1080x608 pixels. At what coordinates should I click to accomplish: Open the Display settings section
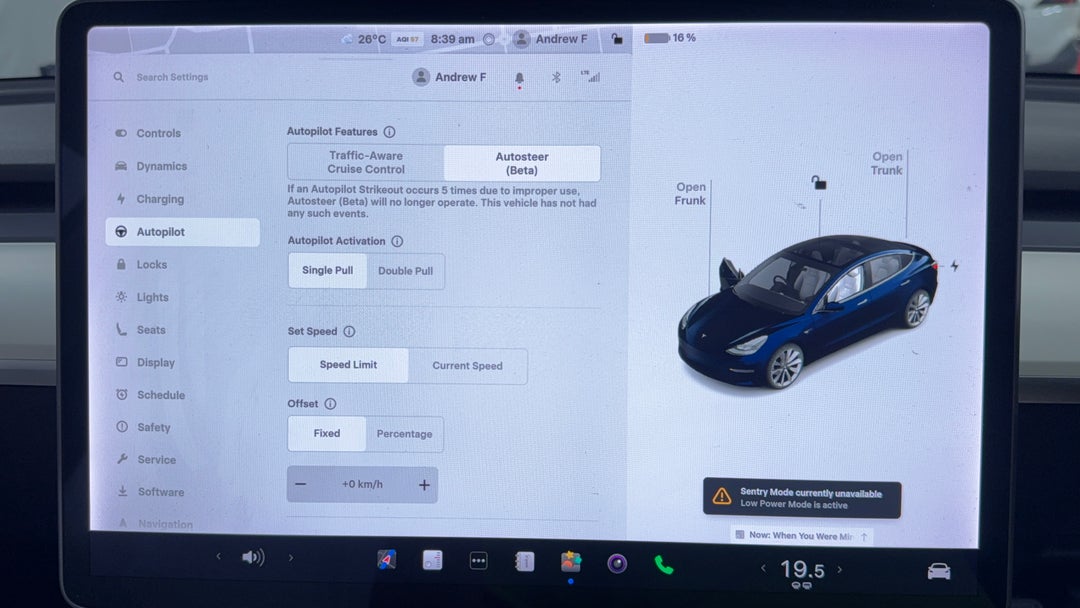153,362
